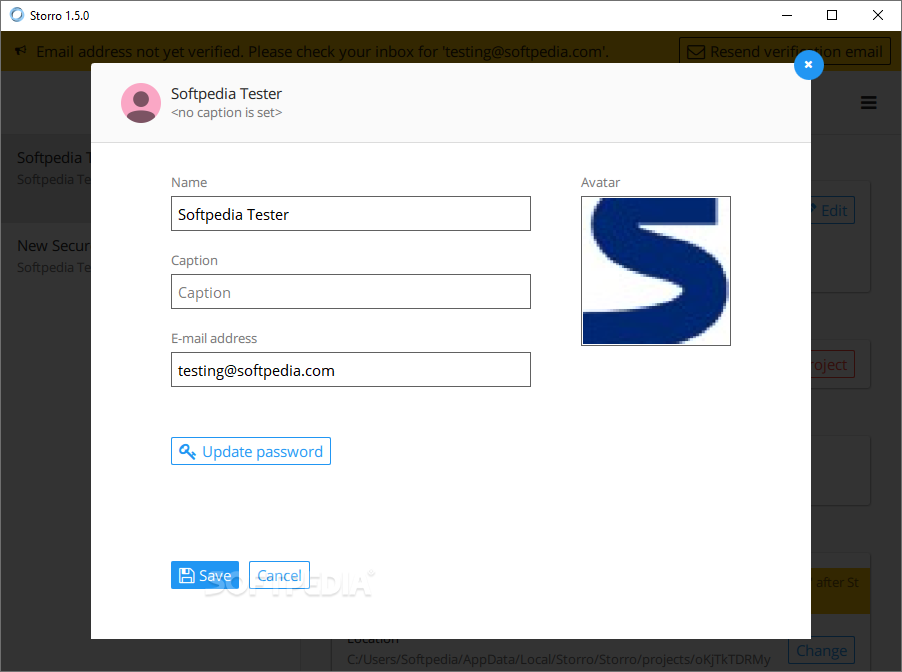The image size is (902, 672).
Task: Close the Storro window
Action: [x=878, y=16]
